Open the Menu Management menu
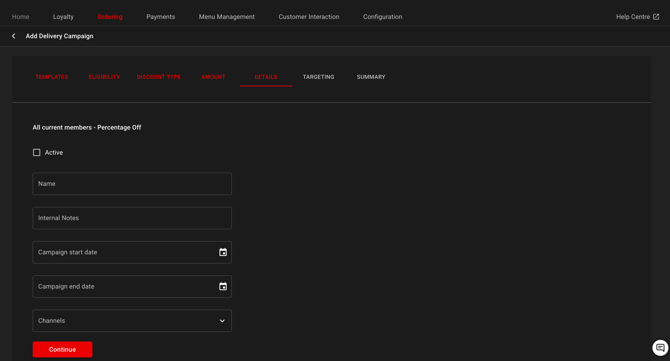Screen dimensions: 670x361 pyautogui.click(x=226, y=17)
